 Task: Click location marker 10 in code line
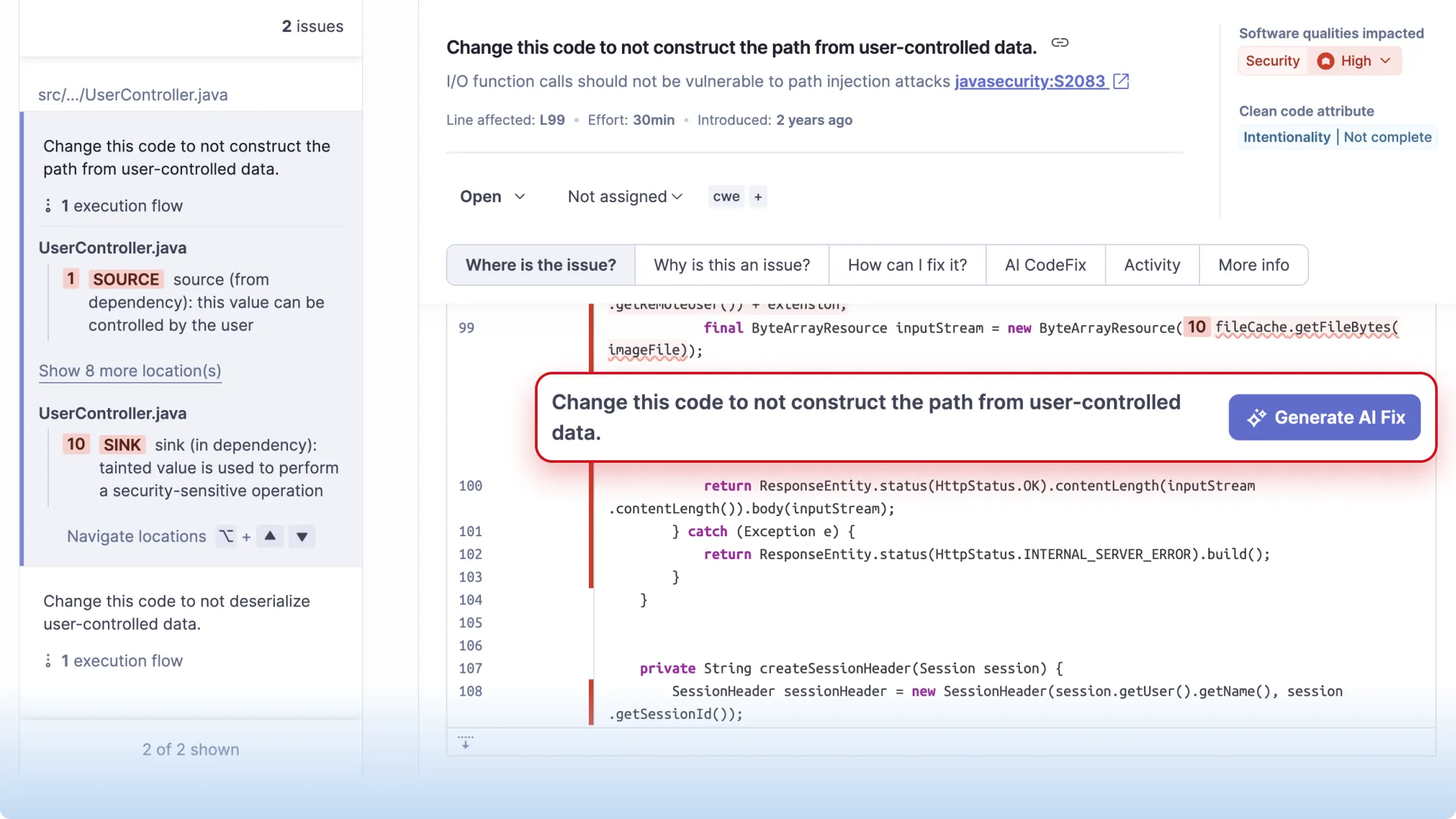pyautogui.click(x=1197, y=327)
